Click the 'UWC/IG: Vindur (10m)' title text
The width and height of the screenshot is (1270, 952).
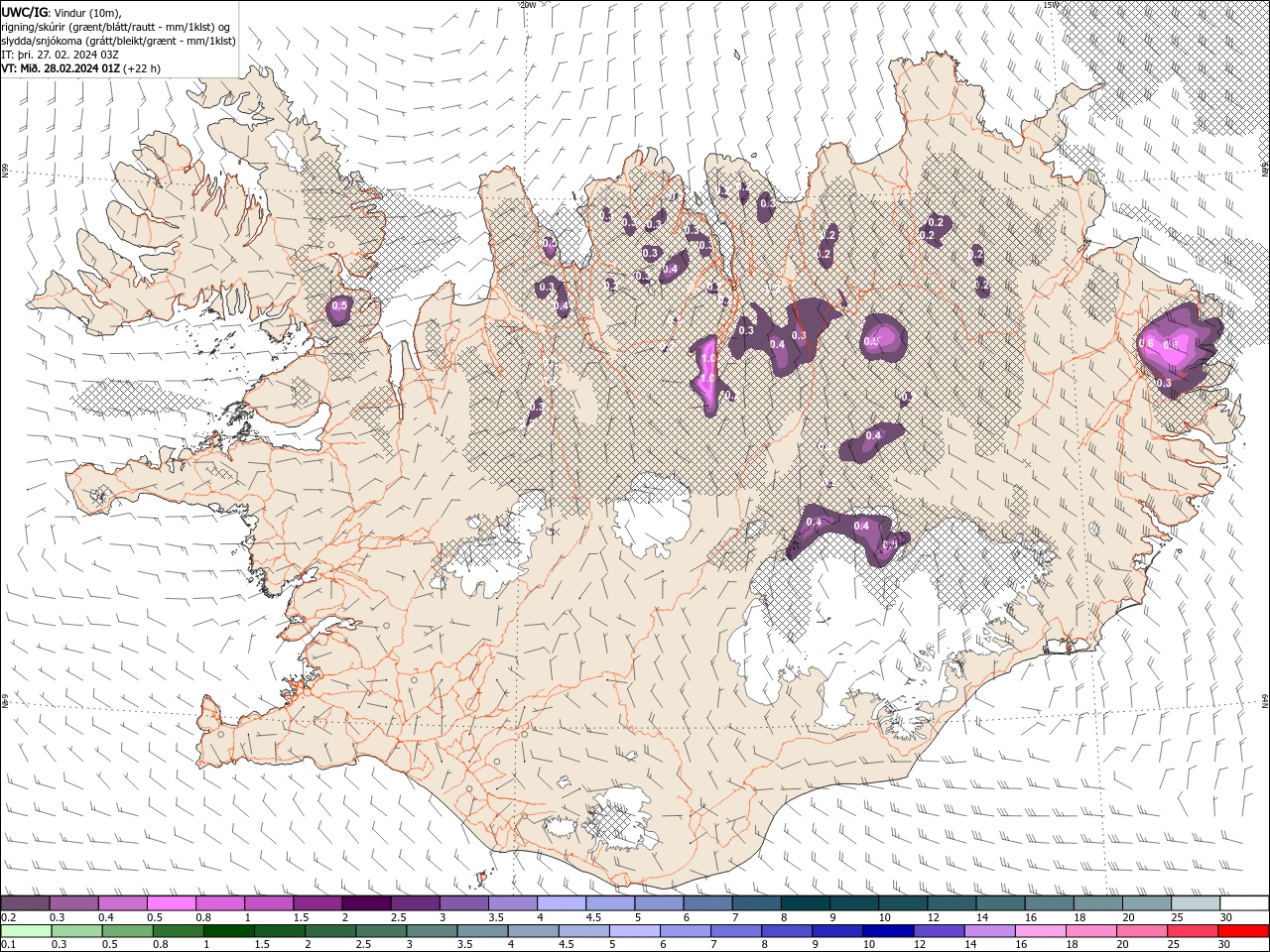[59, 11]
